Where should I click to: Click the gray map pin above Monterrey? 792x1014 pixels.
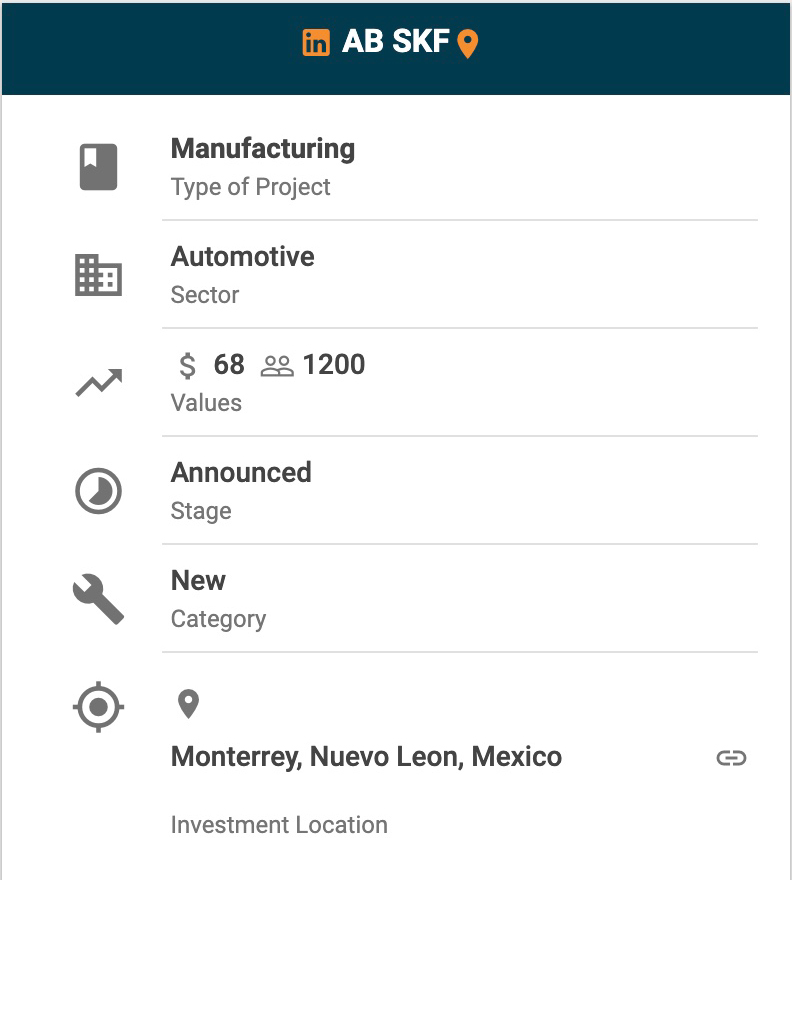pos(188,704)
